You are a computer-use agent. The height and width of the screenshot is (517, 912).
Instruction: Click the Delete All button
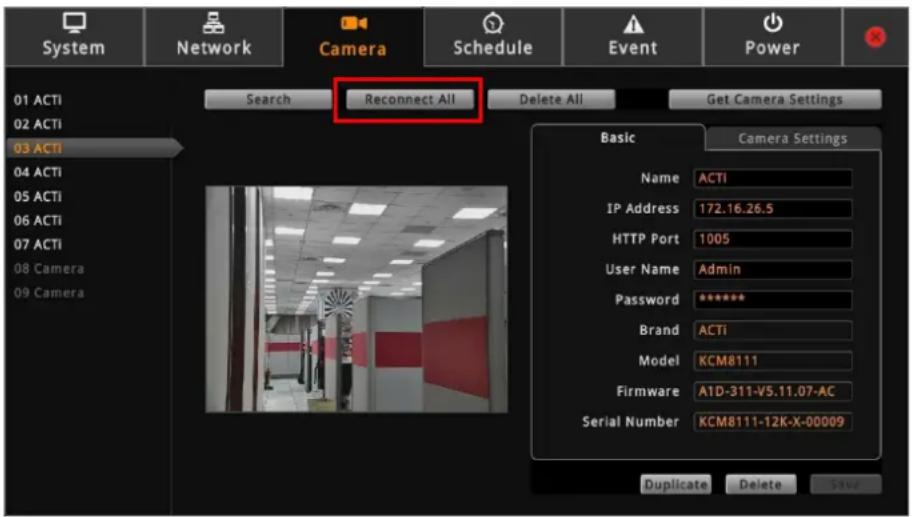click(551, 99)
